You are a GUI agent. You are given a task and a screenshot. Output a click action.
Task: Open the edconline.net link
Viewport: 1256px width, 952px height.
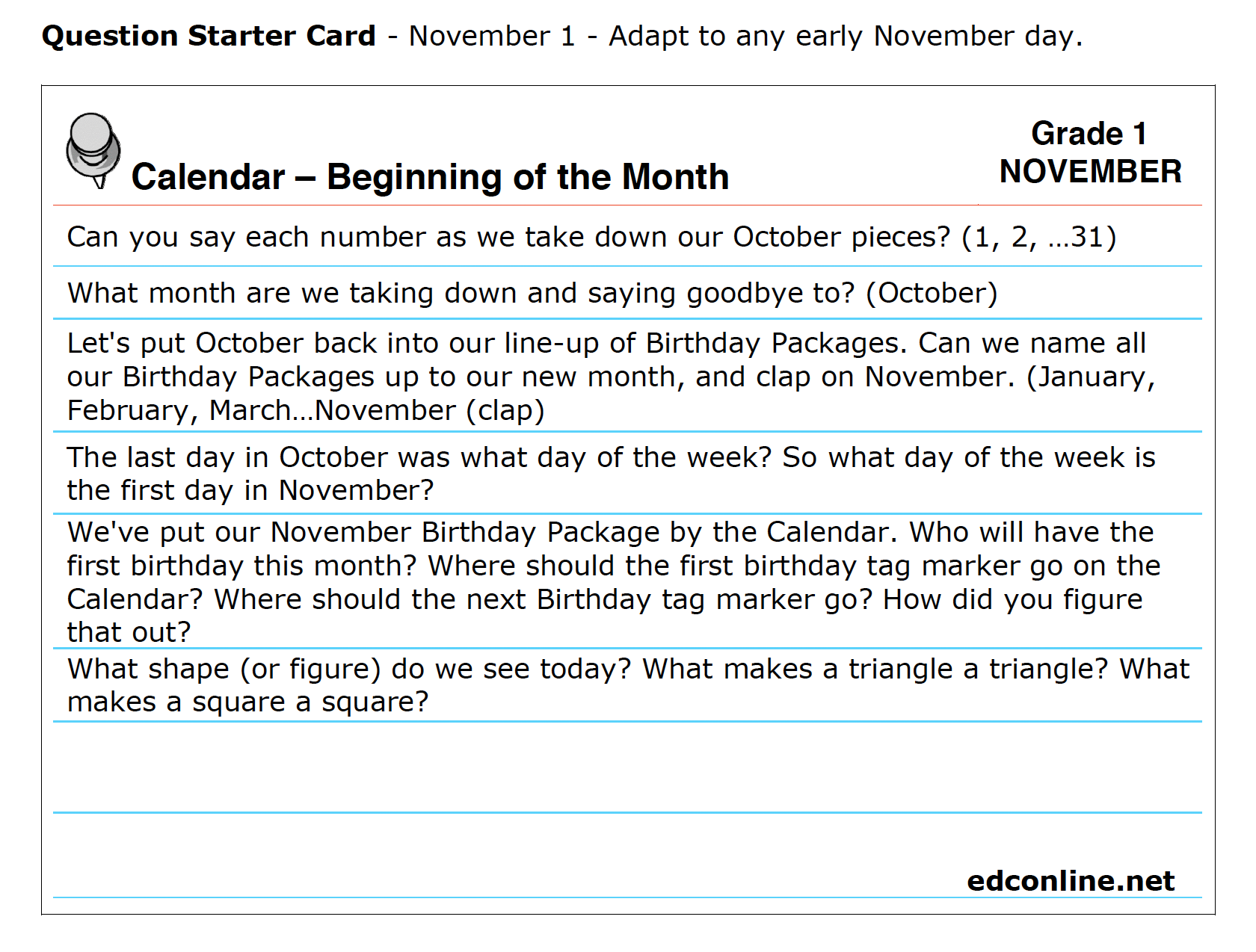(x=1071, y=881)
